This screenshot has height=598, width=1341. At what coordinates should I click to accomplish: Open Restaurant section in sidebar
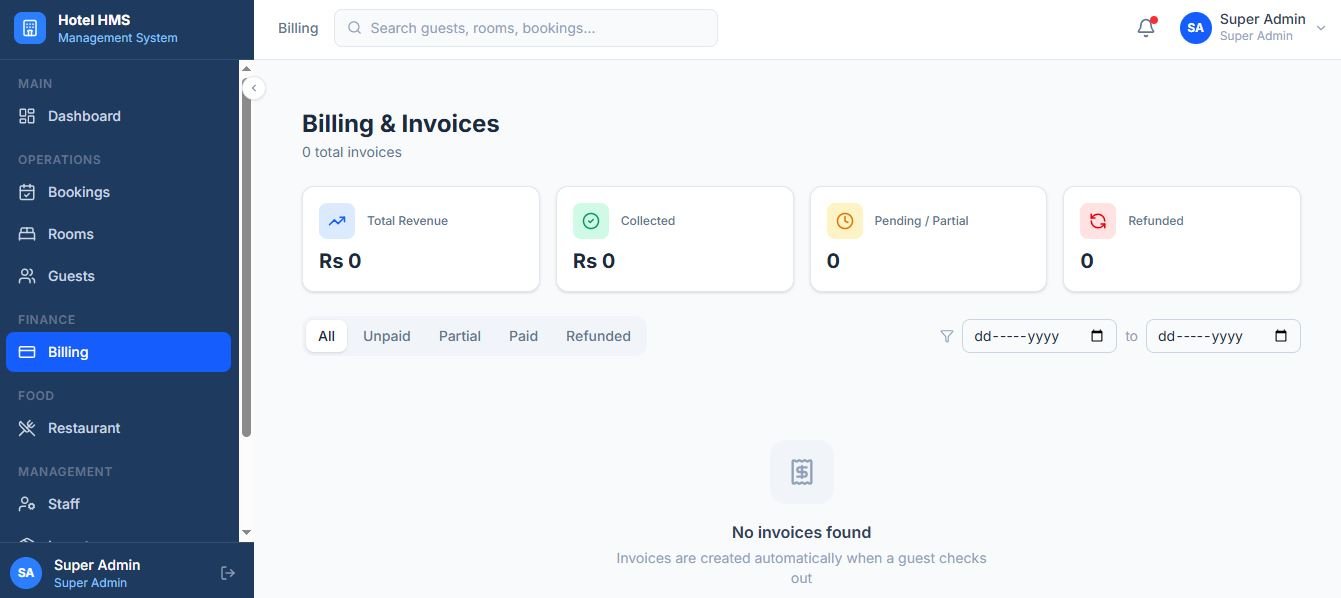click(118, 428)
